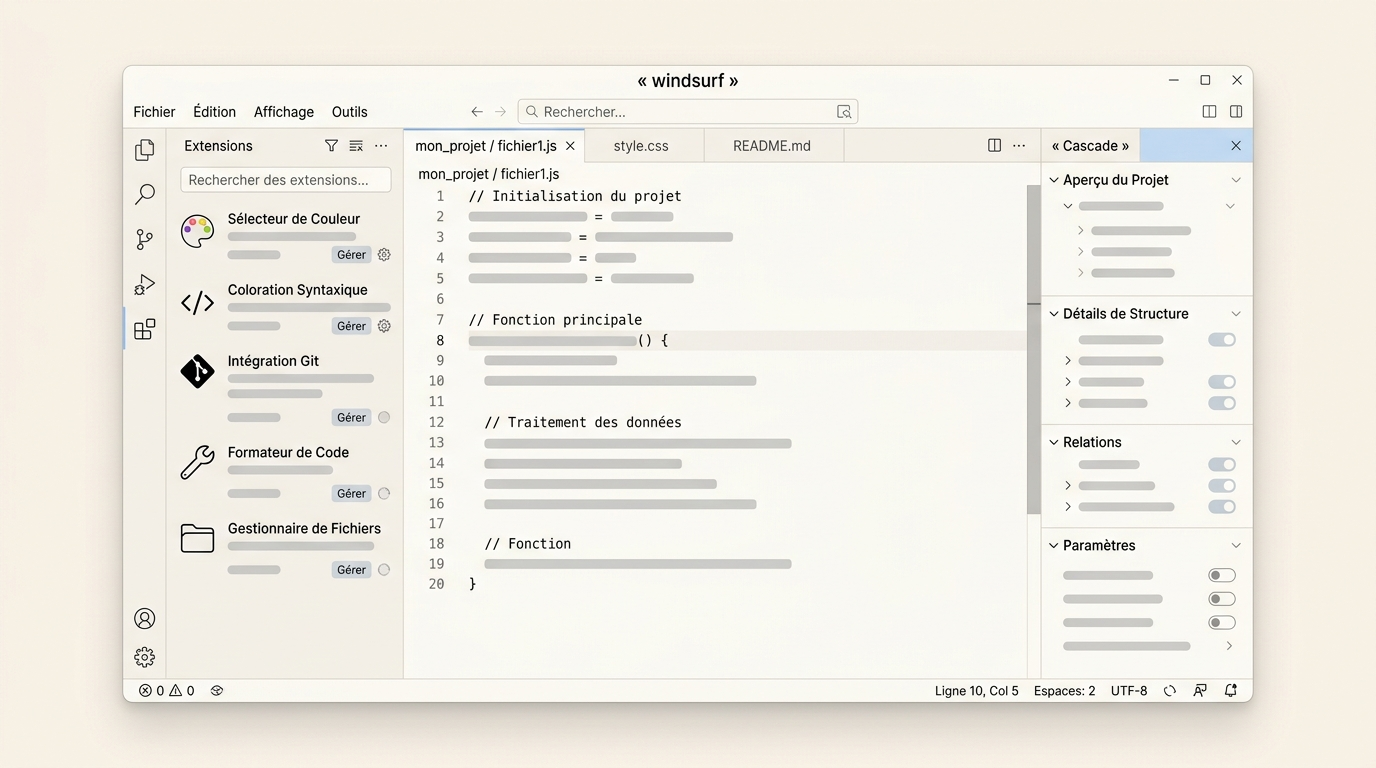Click gear icon for Sélecteur de Couleur
The height and width of the screenshot is (768, 1376).
(384, 255)
